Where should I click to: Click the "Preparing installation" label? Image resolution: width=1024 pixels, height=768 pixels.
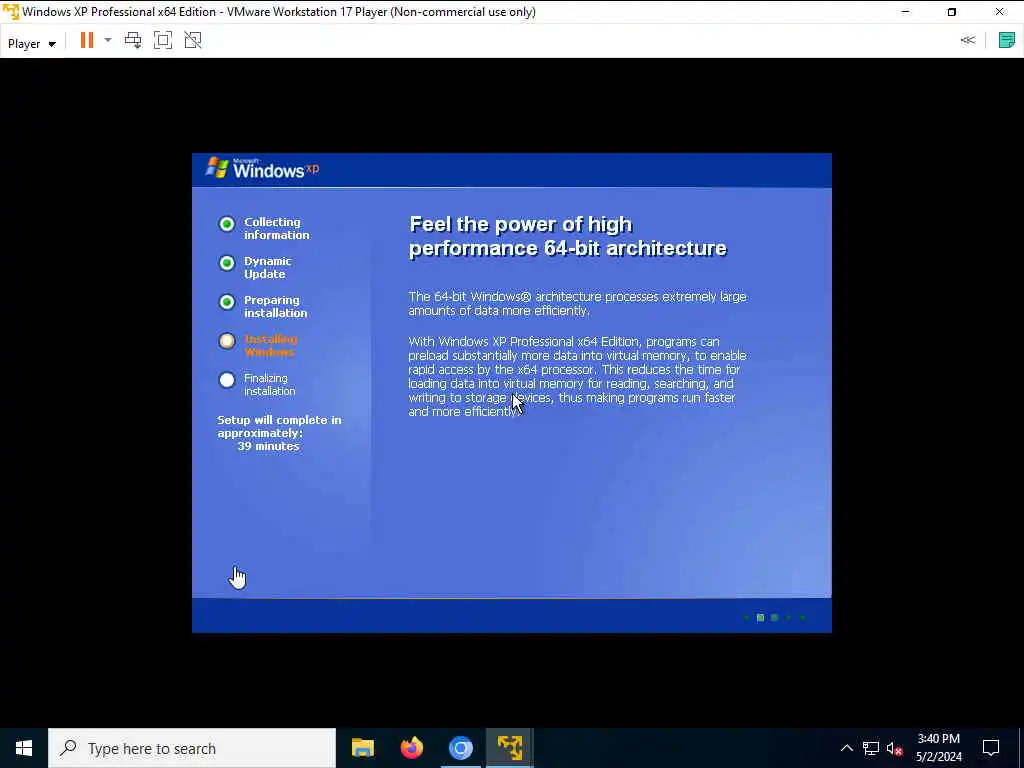point(276,306)
